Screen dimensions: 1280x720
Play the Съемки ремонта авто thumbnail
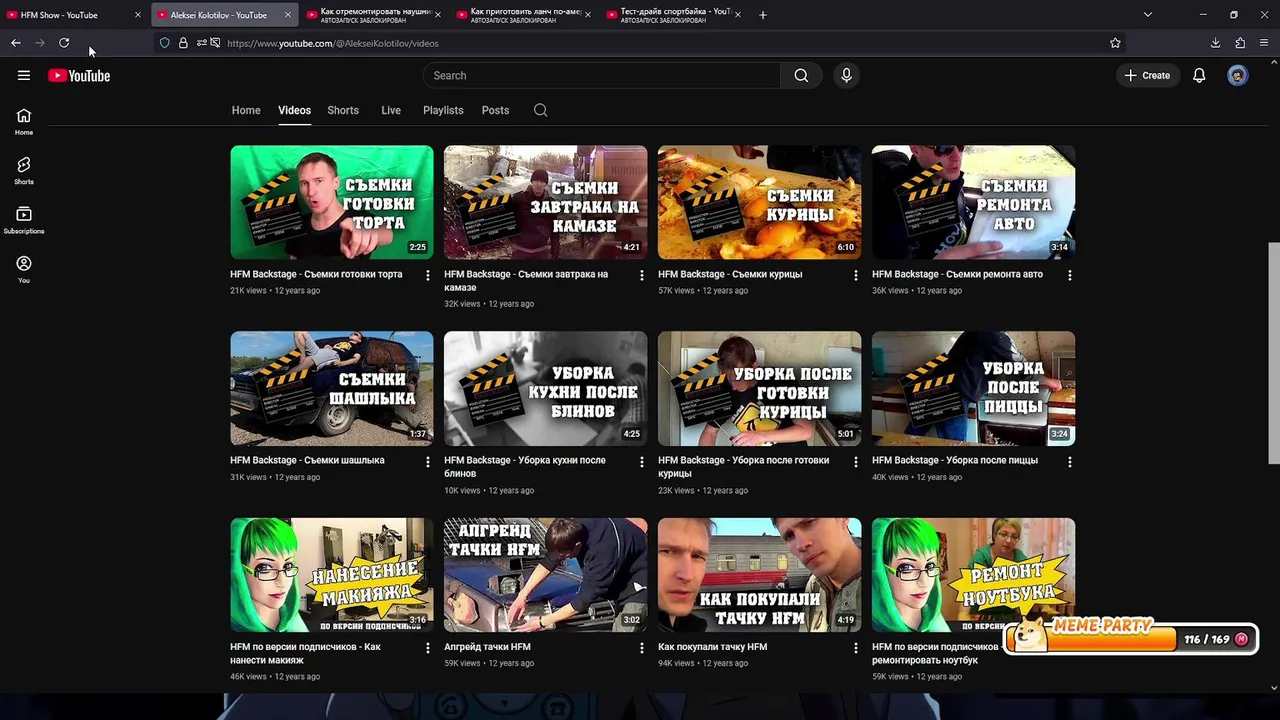click(973, 202)
